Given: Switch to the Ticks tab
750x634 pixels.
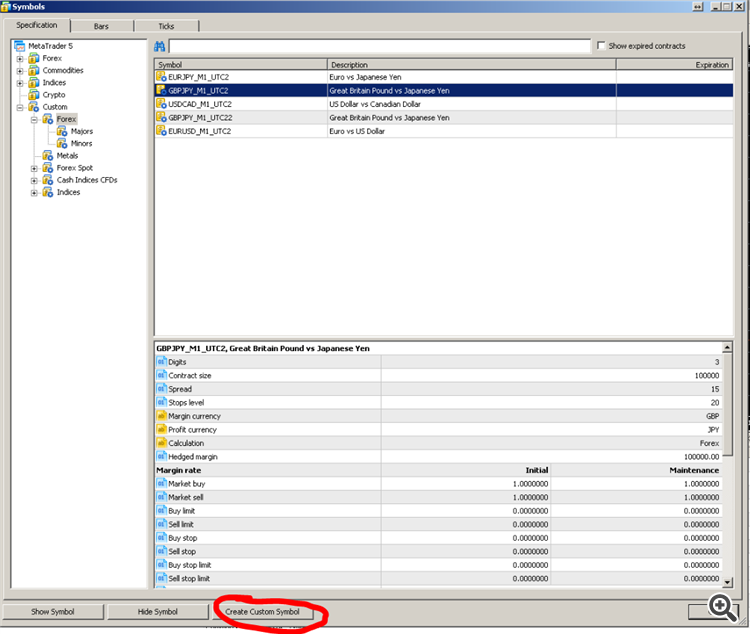Looking at the screenshot, I should click(166, 26).
